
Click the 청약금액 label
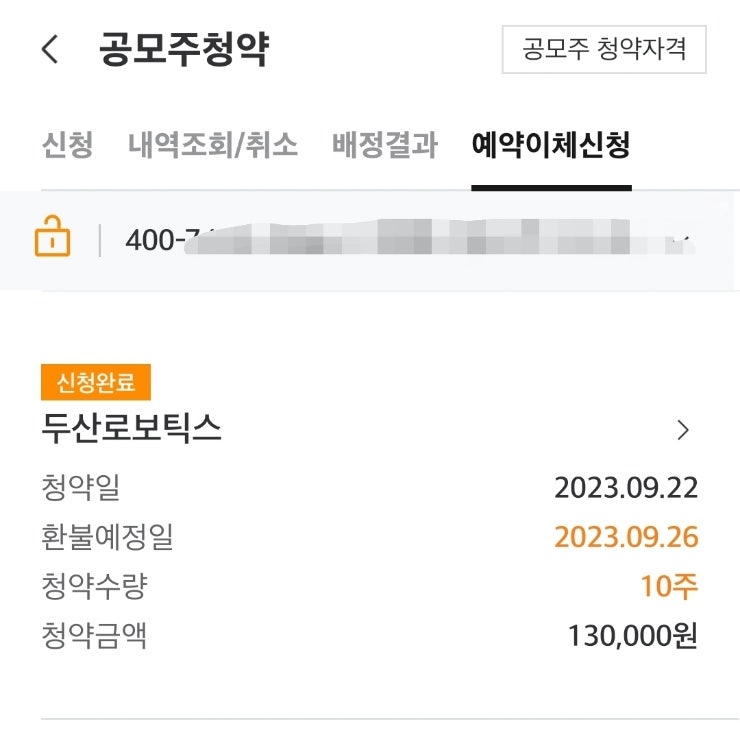(x=94, y=635)
